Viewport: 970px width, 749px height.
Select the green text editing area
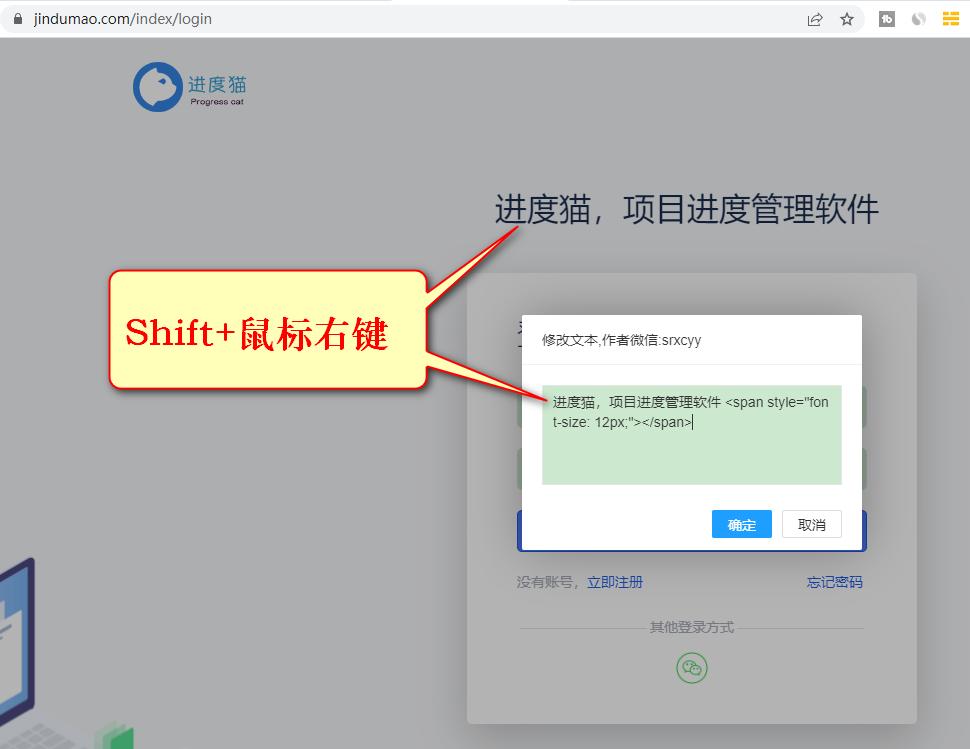(690, 435)
